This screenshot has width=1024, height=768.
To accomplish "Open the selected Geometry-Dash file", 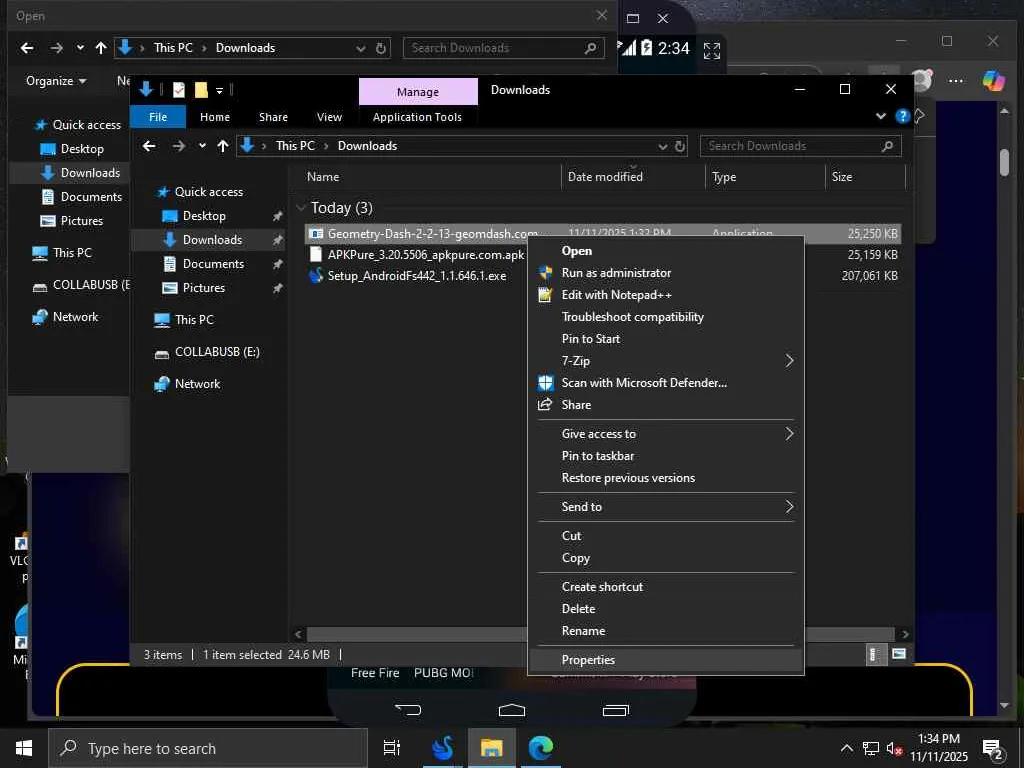I will pos(576,251).
